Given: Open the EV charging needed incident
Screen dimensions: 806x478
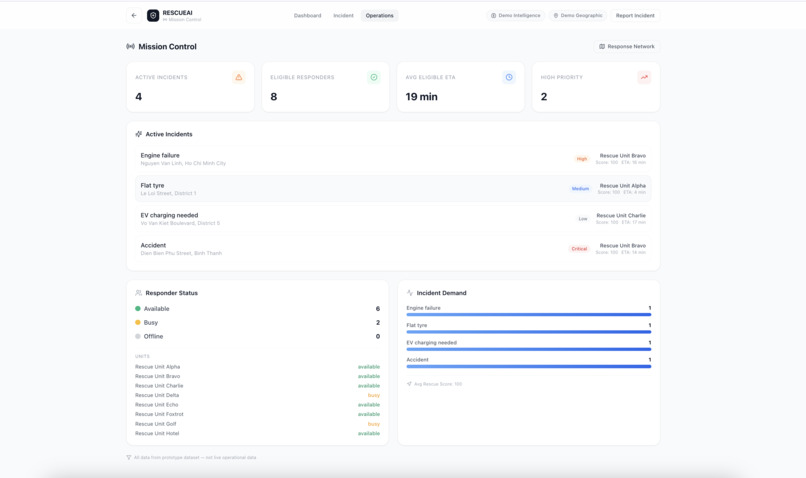Looking at the screenshot, I should coord(393,219).
